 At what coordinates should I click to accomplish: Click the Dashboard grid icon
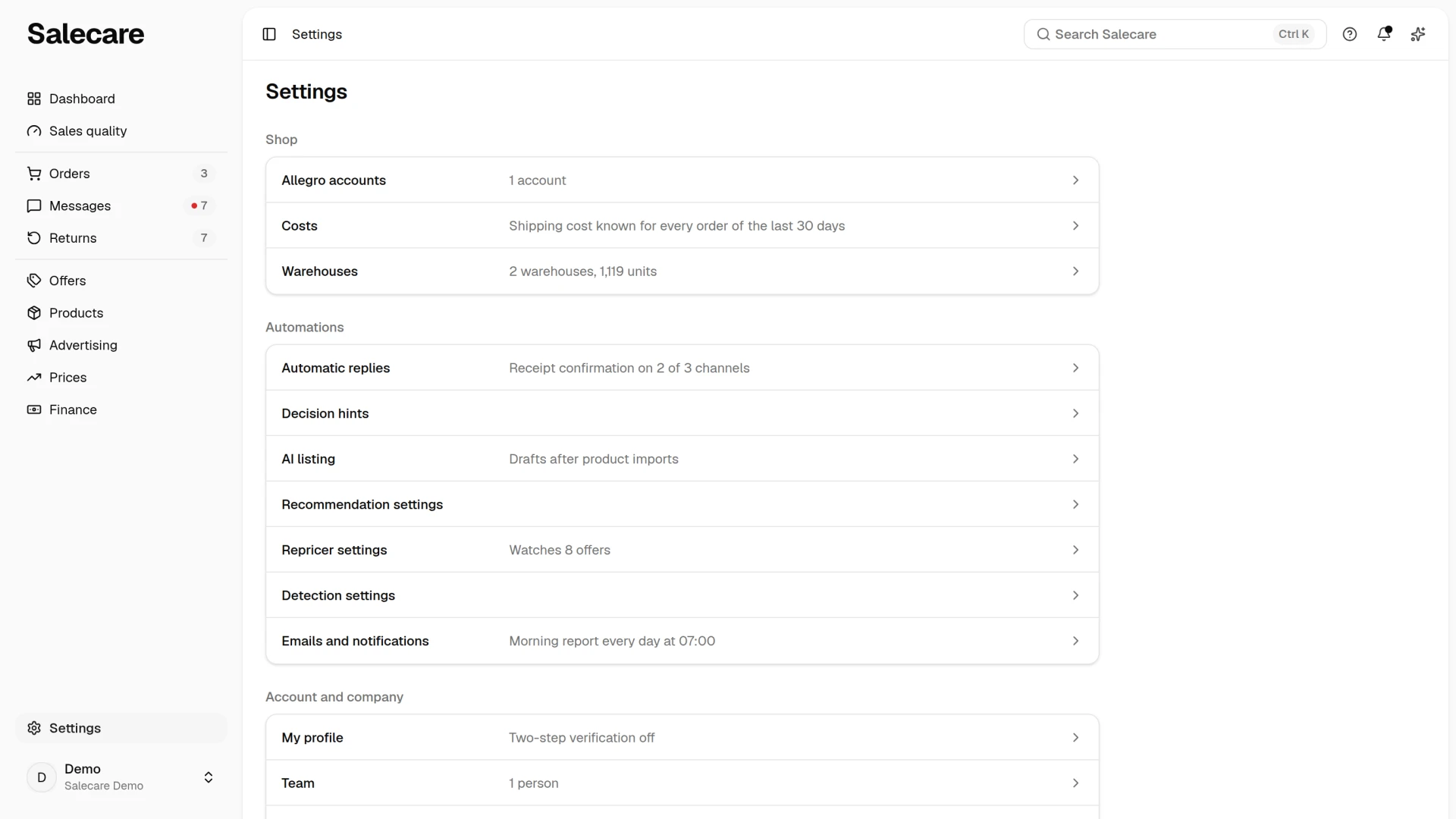(x=34, y=99)
